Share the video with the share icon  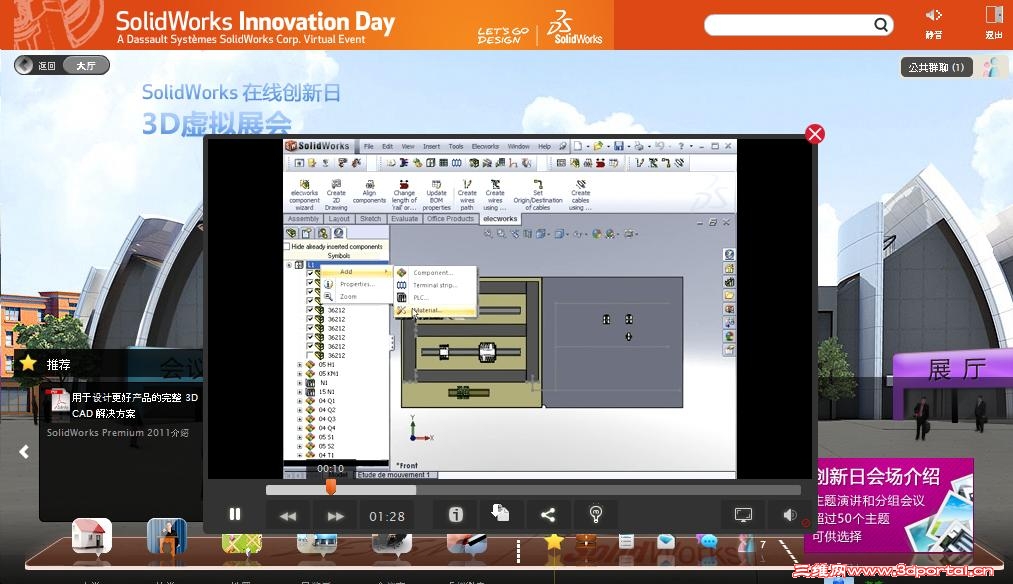(x=548, y=514)
